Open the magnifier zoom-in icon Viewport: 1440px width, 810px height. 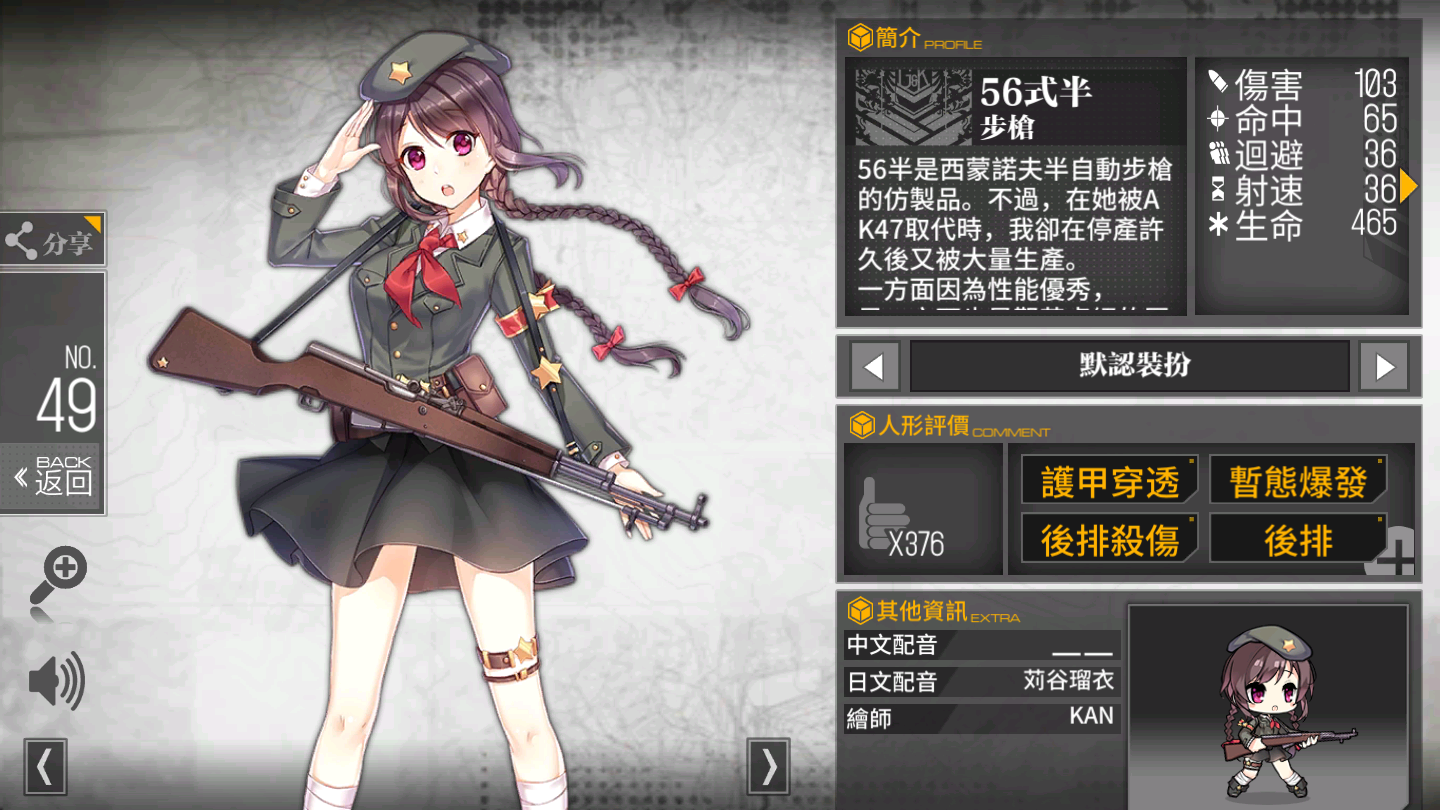coord(58,577)
